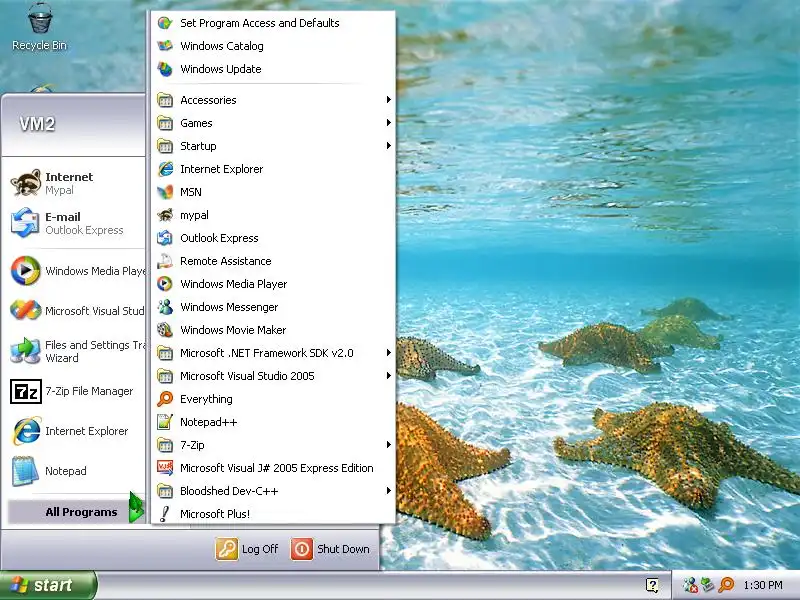The height and width of the screenshot is (600, 800).
Task: Click the Remote Assistance label text
Action: [226, 261]
